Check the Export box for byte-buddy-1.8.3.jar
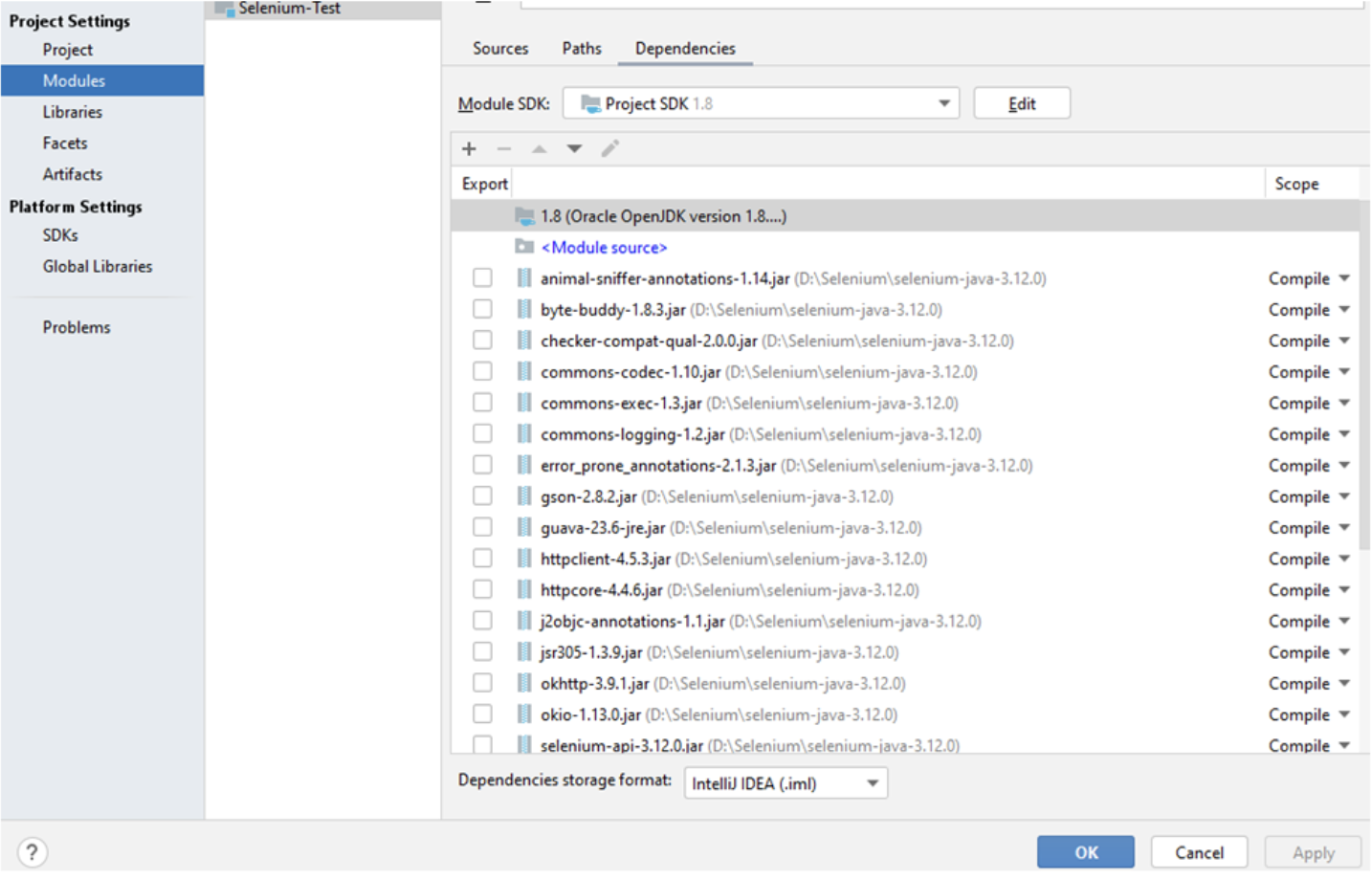Viewport: 1372px width, 880px height. coord(482,309)
